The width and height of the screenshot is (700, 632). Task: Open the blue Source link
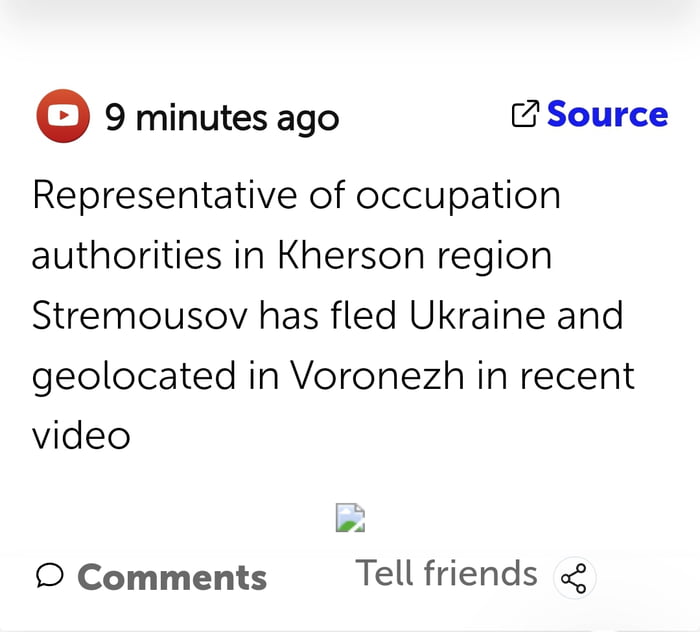[x=607, y=115]
